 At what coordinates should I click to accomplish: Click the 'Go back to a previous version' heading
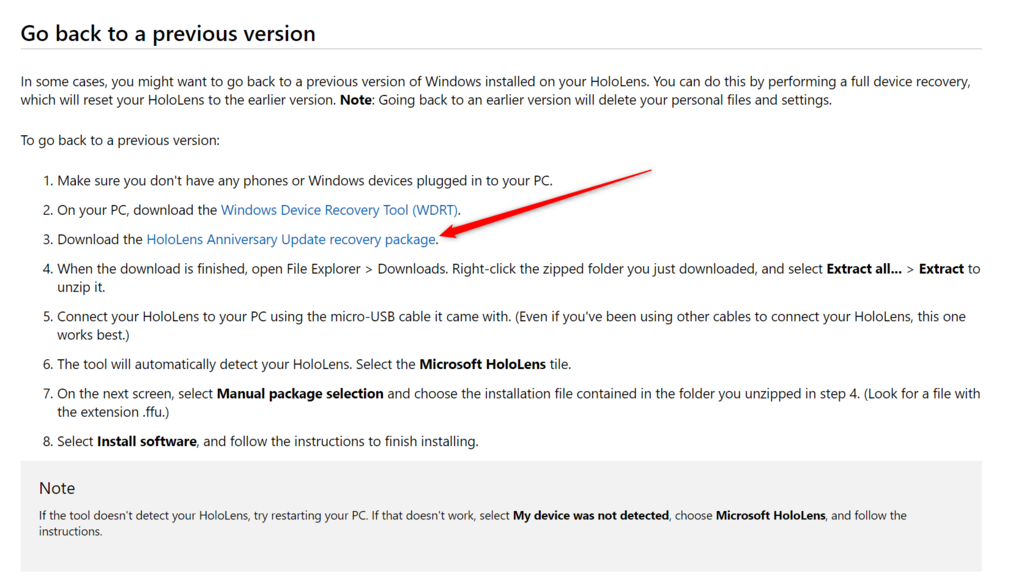(x=168, y=33)
